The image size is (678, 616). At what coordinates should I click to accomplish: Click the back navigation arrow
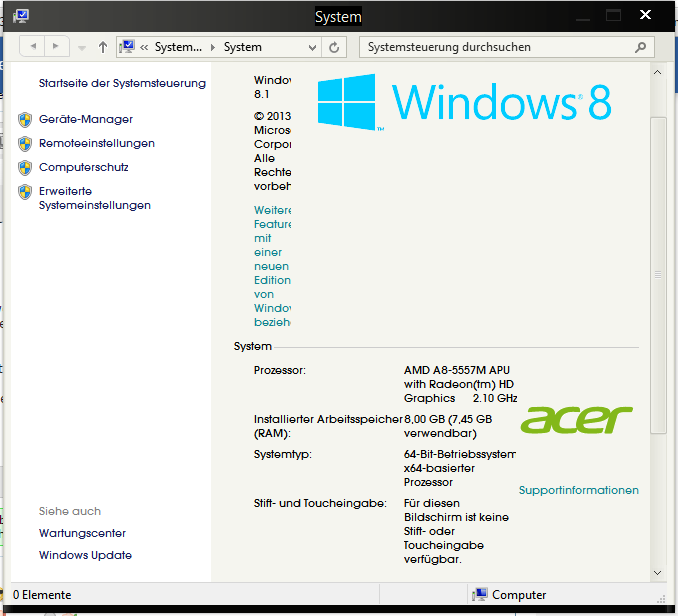coord(32,46)
